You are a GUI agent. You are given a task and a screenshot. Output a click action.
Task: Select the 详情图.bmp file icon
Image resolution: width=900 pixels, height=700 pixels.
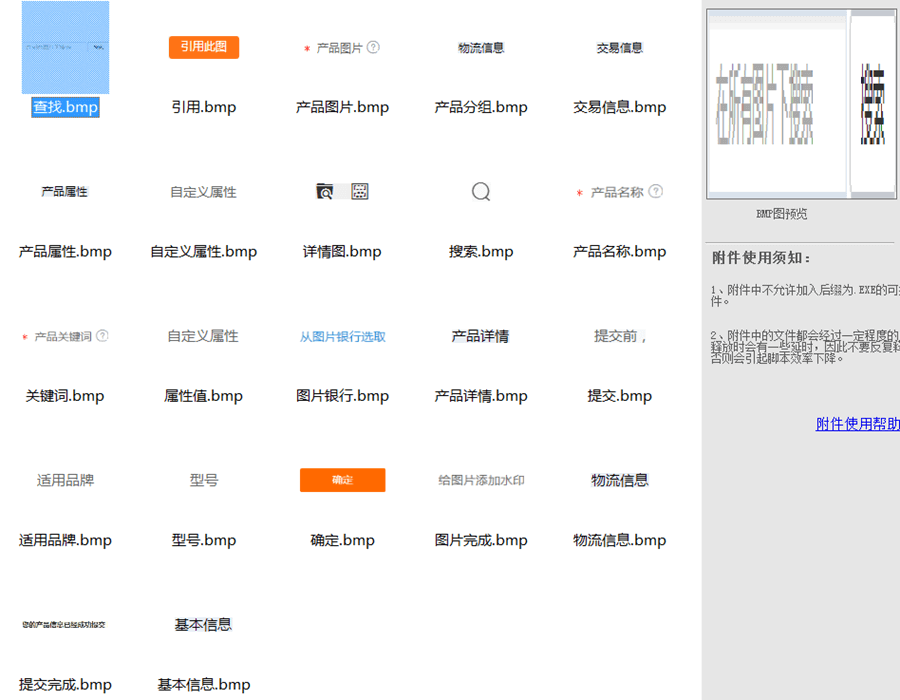(x=342, y=192)
